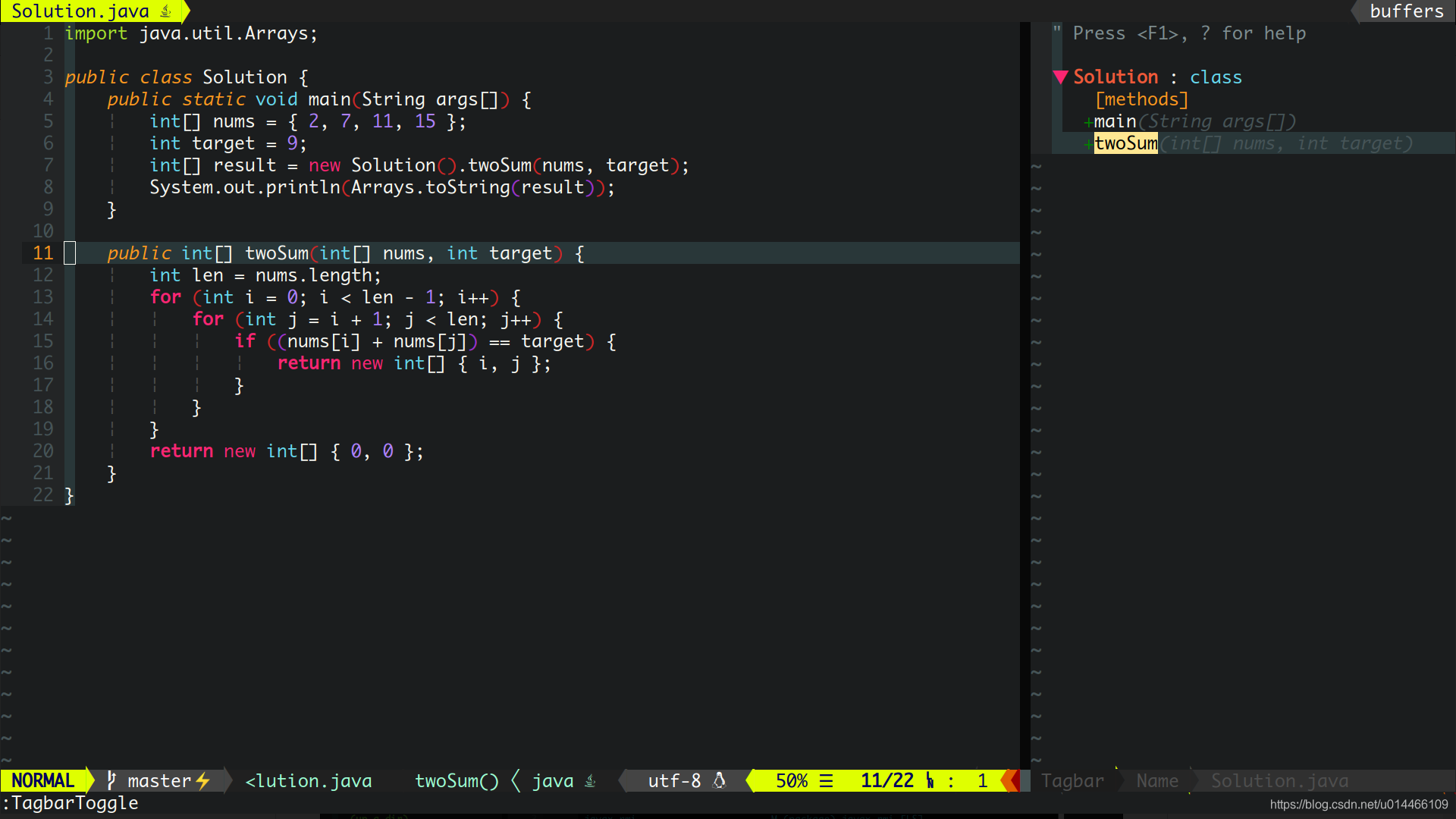Click the twoSum() function indicator in statusline
This screenshot has width=1456, height=819.
(x=457, y=781)
